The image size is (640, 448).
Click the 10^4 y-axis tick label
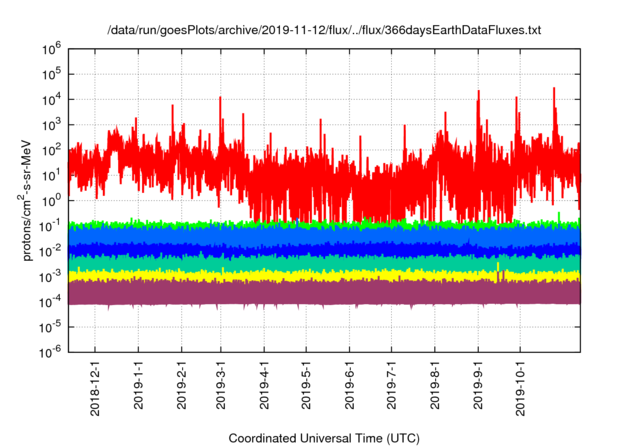51,100
